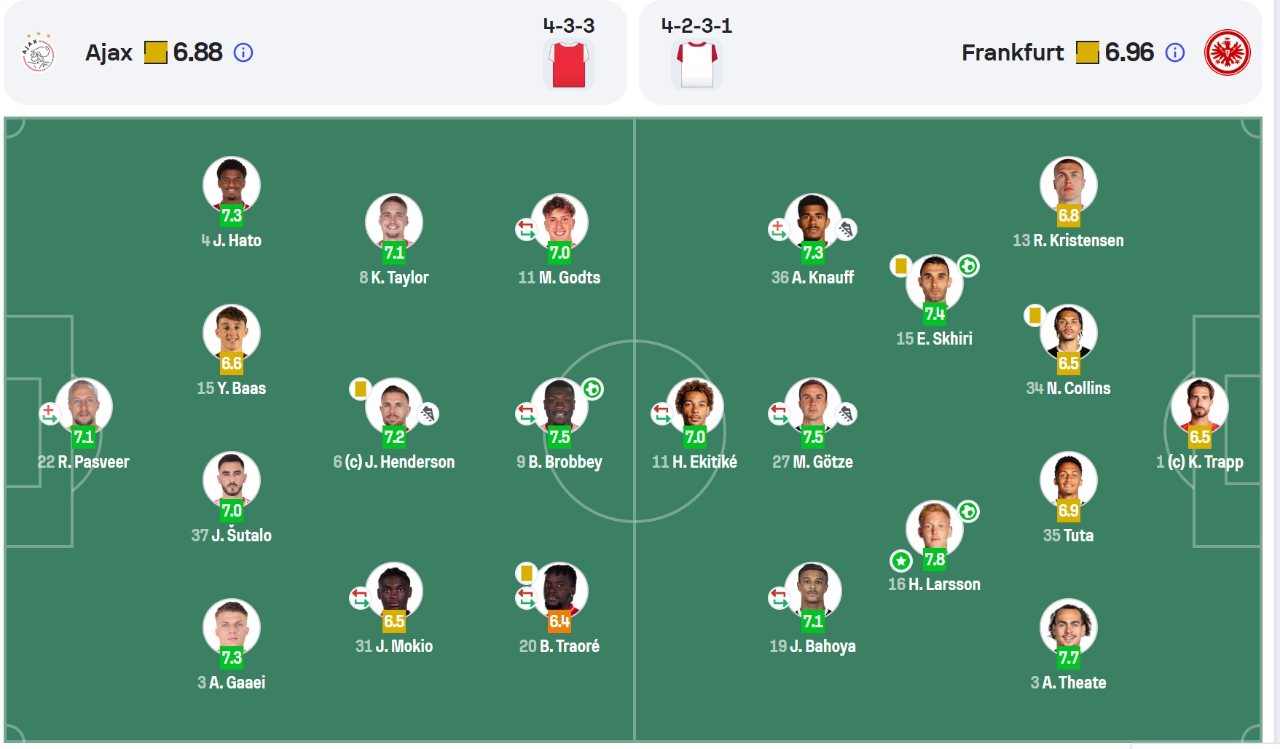Click Pasveer's injury substitution icon
1280x749 pixels.
point(50,413)
